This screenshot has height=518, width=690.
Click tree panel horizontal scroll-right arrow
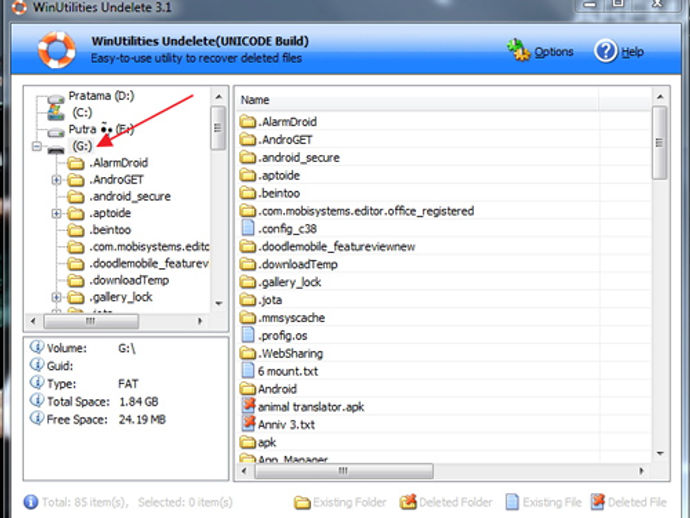click(200, 321)
